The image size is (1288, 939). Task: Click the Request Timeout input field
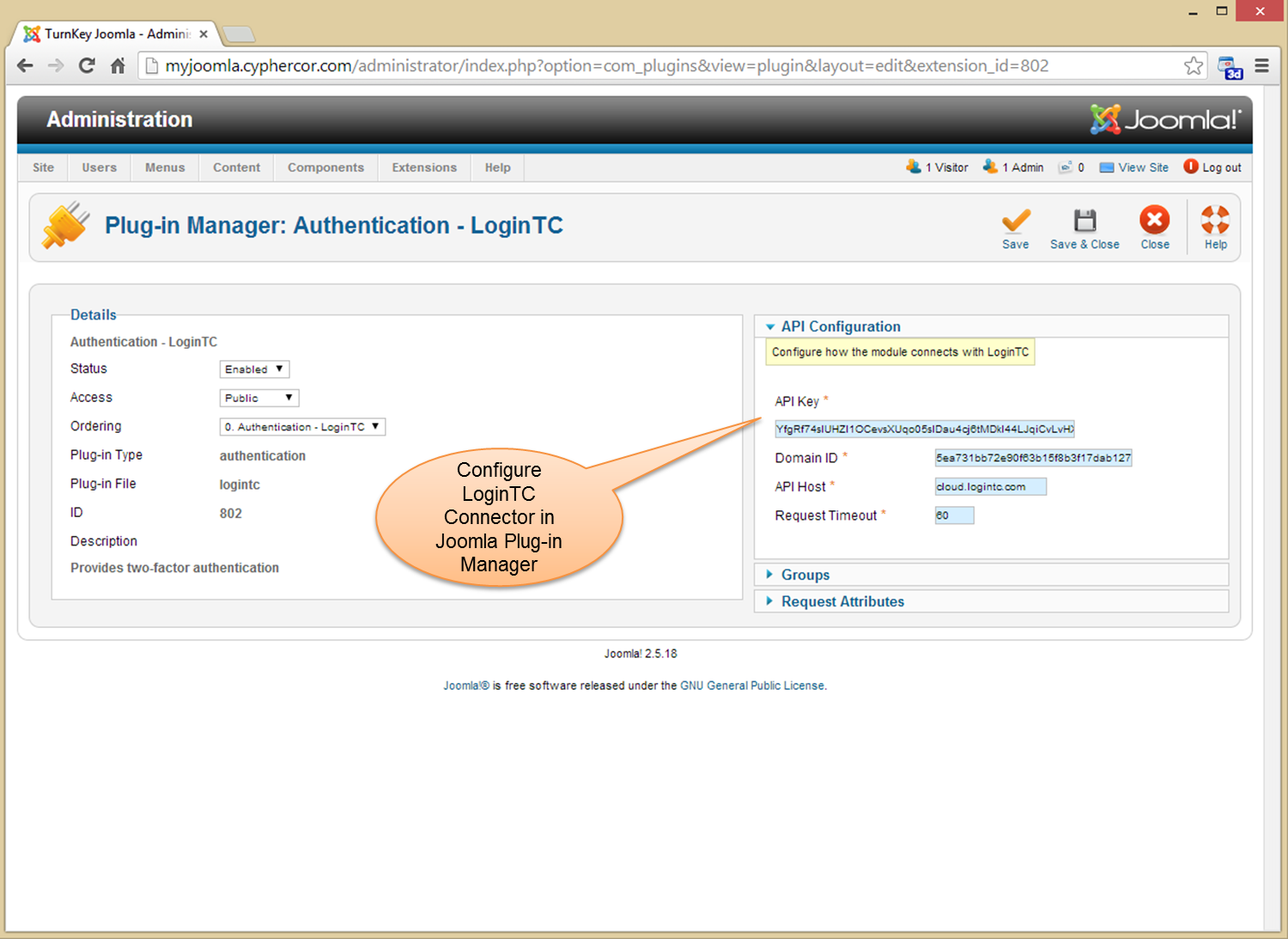[955, 515]
